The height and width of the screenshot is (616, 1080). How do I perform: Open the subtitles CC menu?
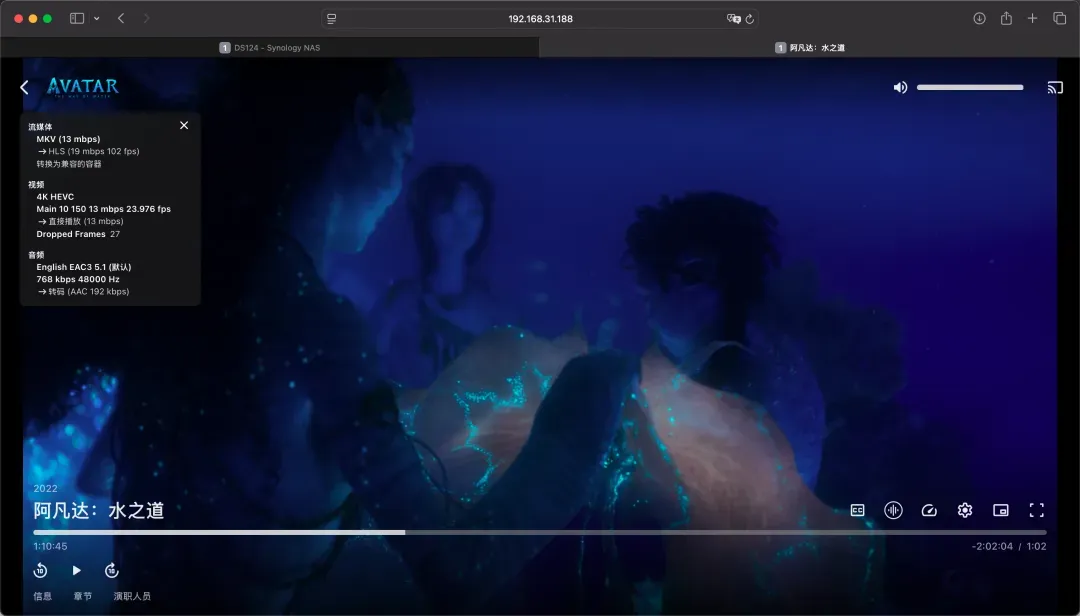click(x=858, y=511)
